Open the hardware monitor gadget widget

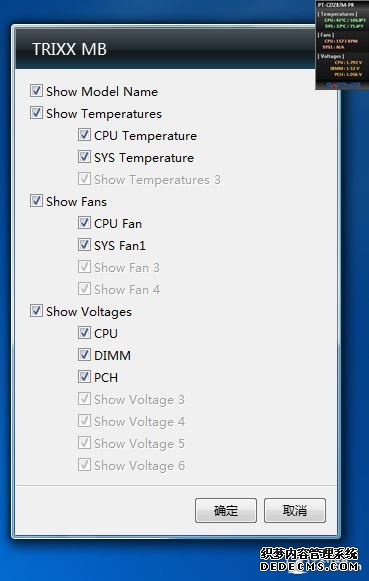(x=341, y=45)
